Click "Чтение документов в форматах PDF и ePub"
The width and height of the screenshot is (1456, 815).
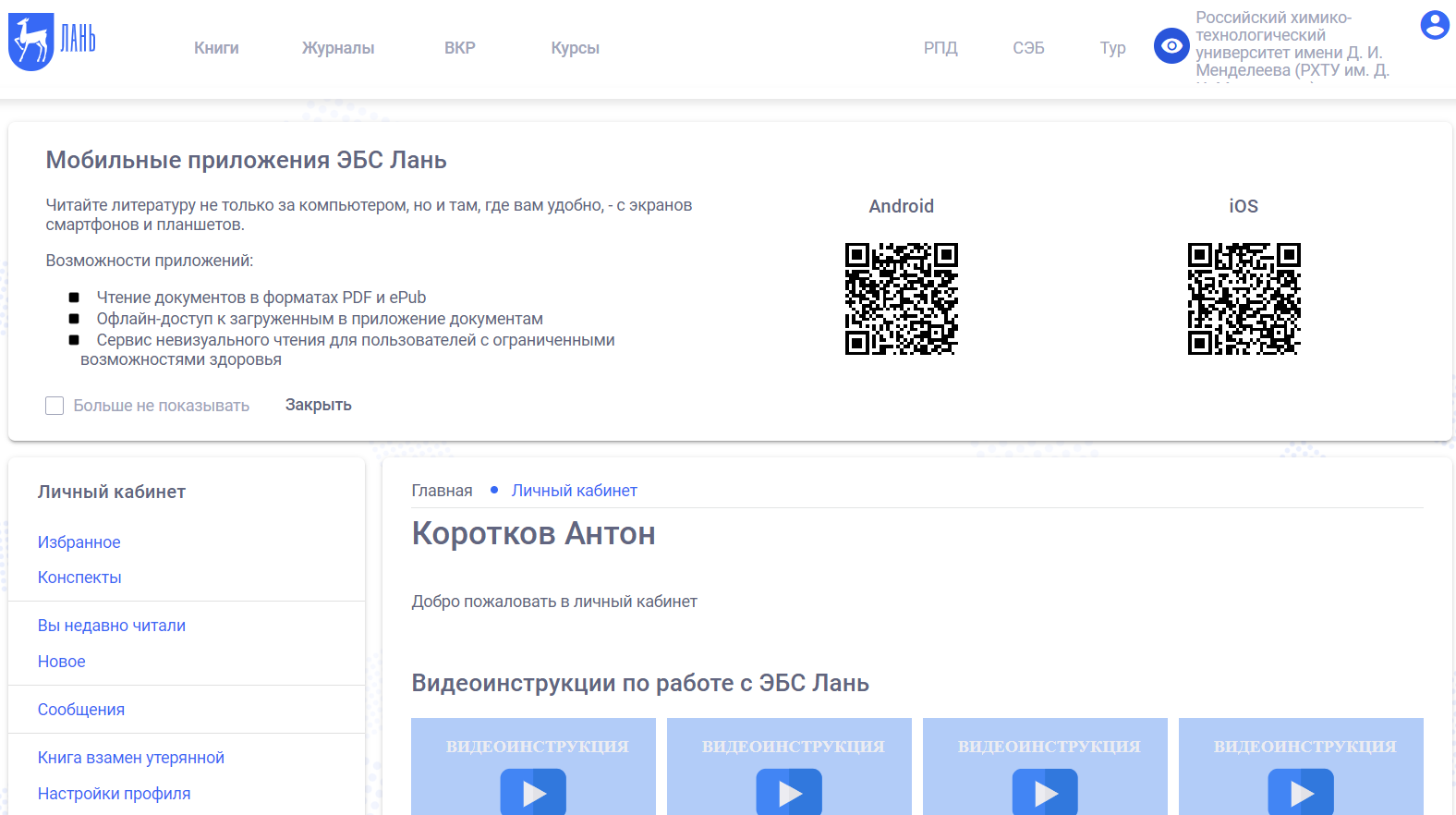point(261,298)
